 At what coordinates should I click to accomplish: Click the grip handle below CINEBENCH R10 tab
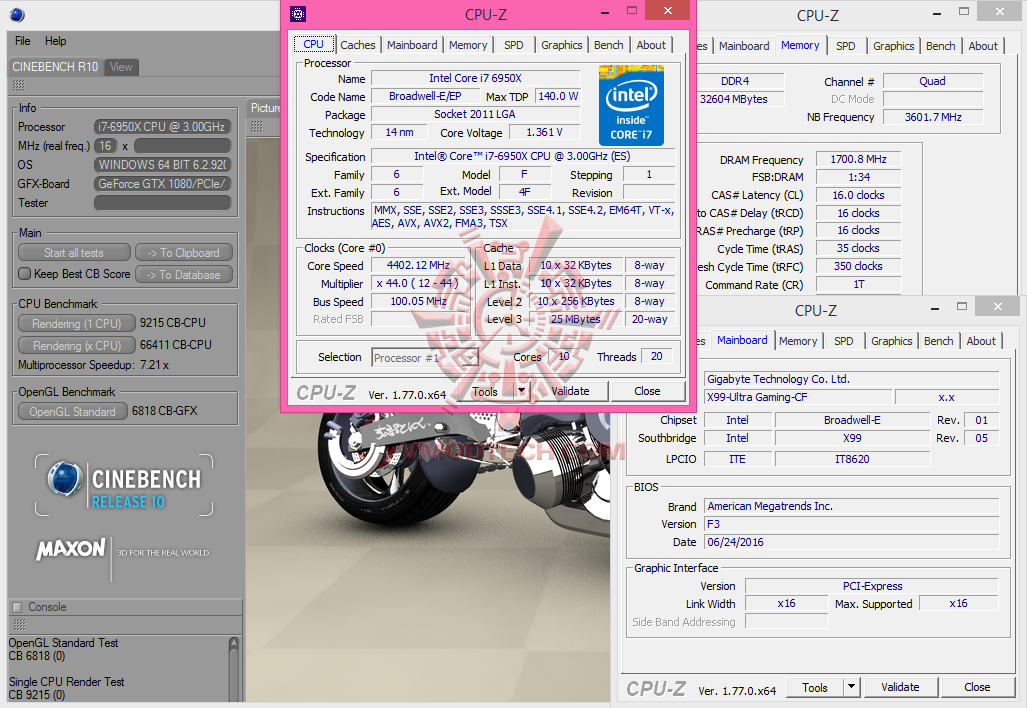point(18,86)
